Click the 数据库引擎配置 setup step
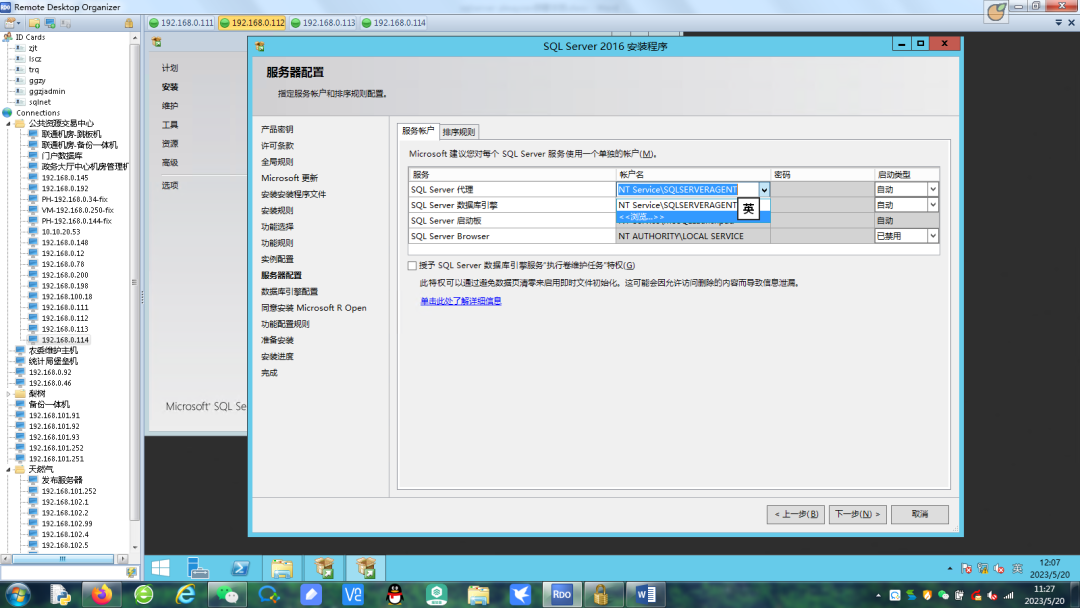The width and height of the screenshot is (1080, 608). (289, 291)
